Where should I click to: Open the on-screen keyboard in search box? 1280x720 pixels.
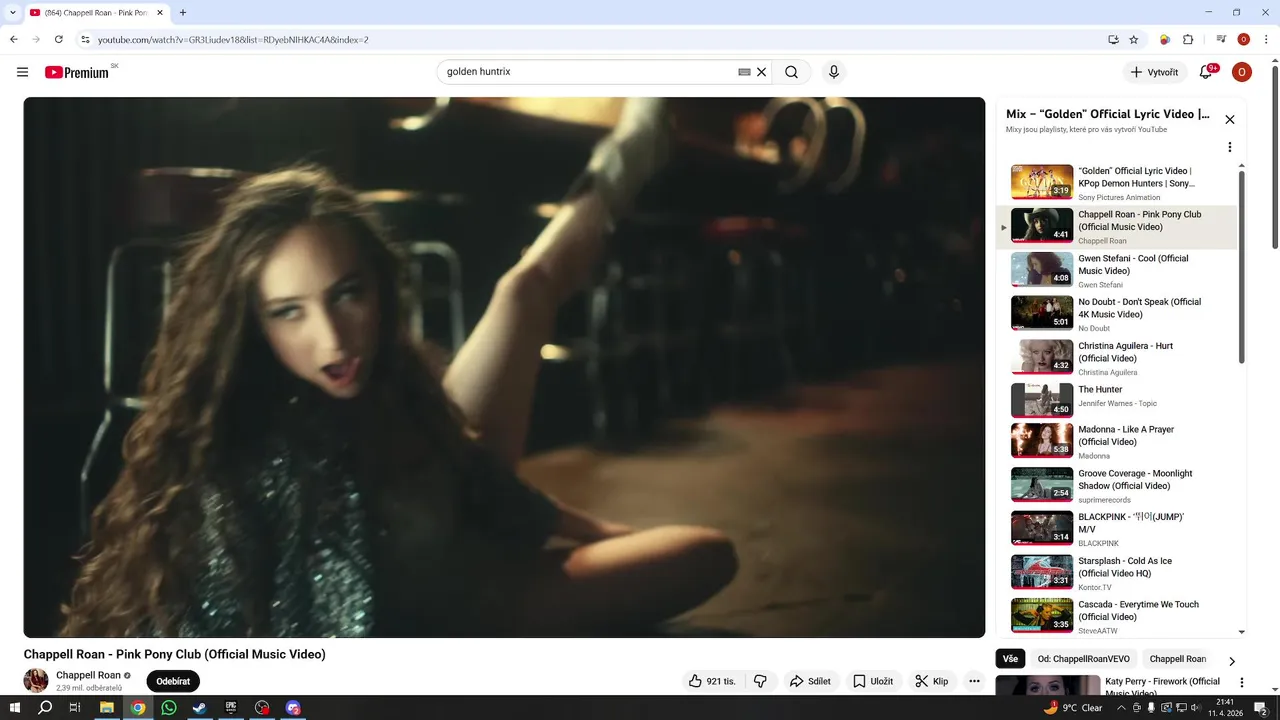click(x=744, y=72)
